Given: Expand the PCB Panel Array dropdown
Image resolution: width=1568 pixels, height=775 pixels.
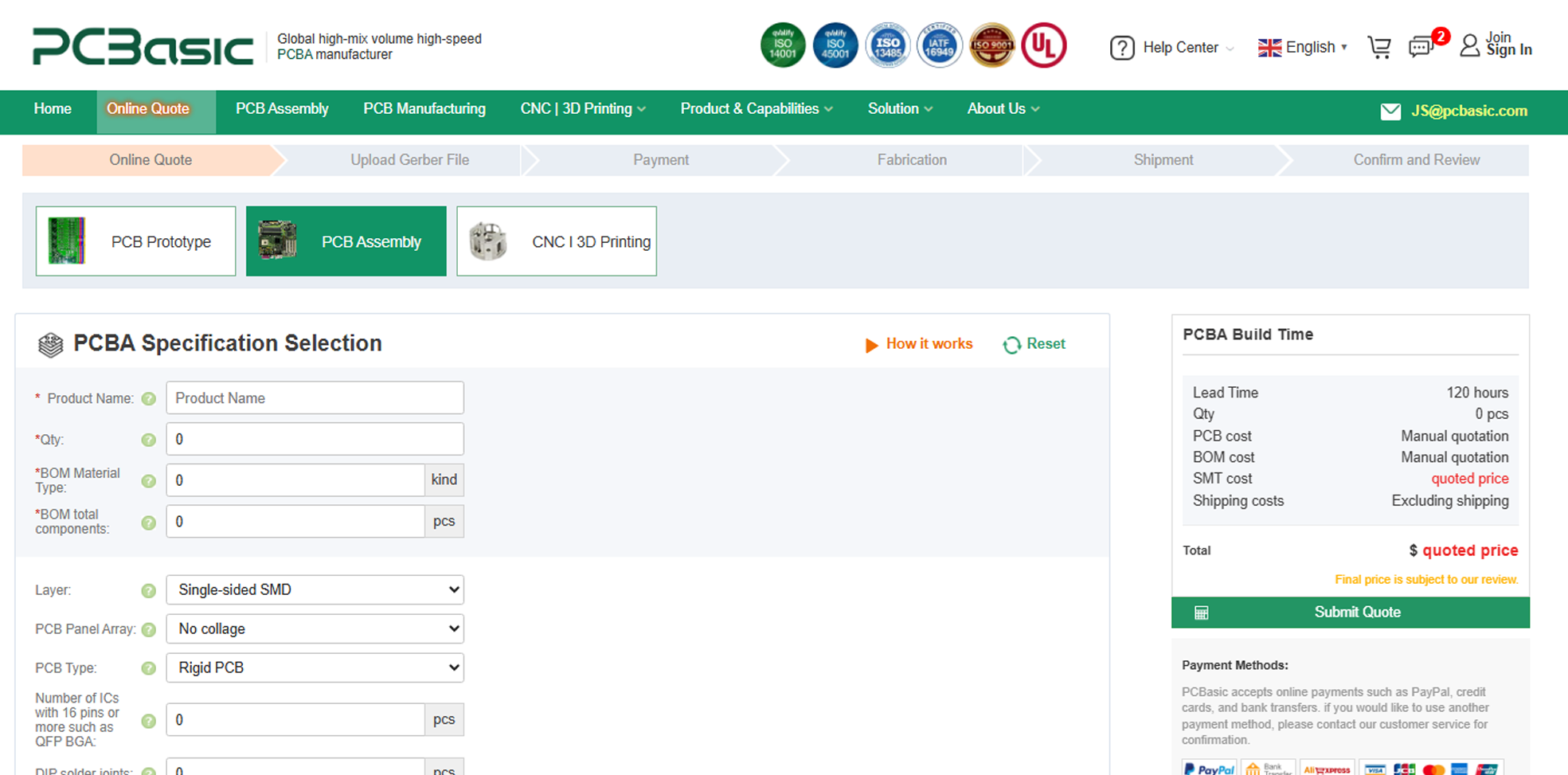Looking at the screenshot, I should click(x=315, y=629).
